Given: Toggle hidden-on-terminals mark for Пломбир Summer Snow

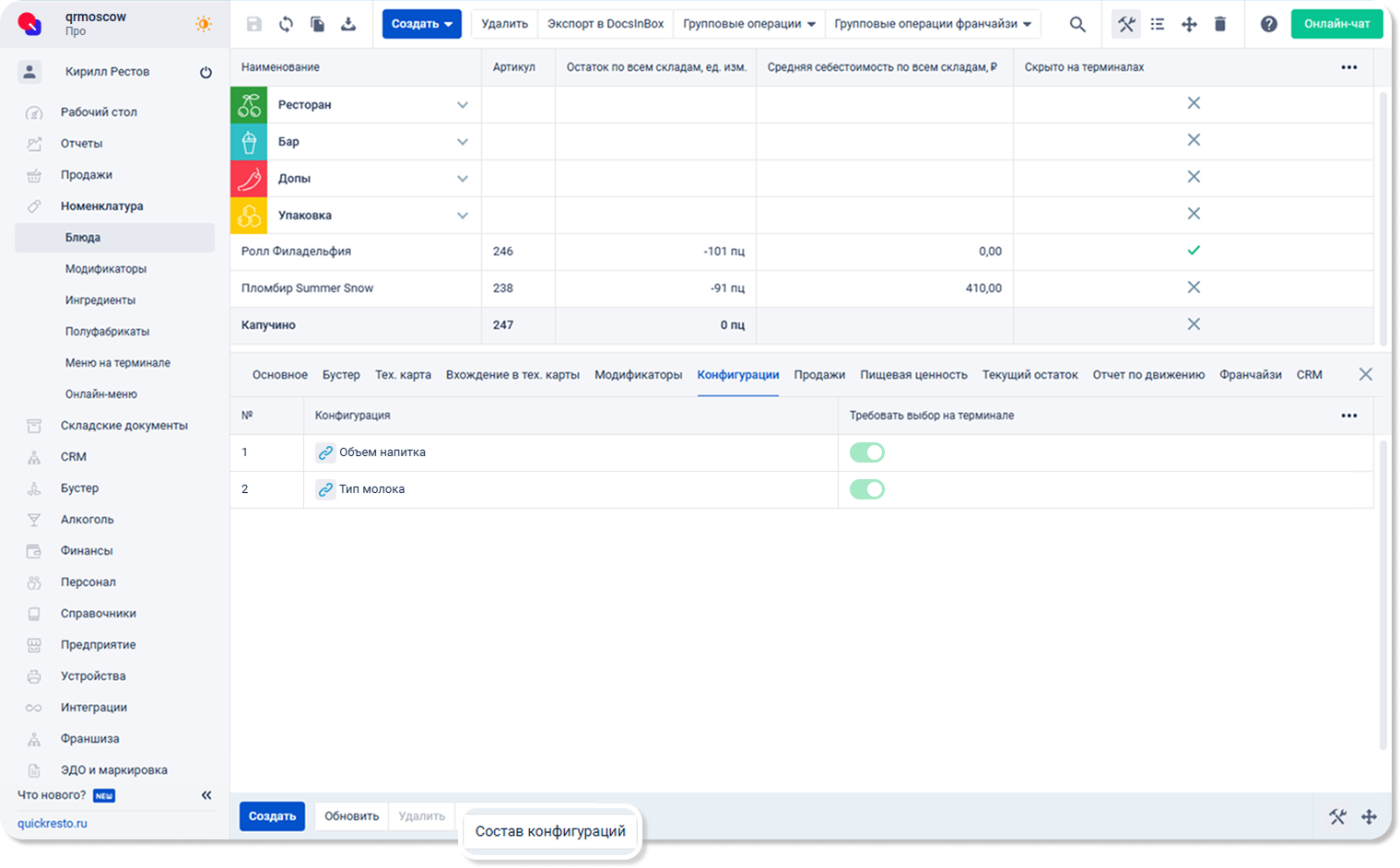Looking at the screenshot, I should [x=1194, y=287].
